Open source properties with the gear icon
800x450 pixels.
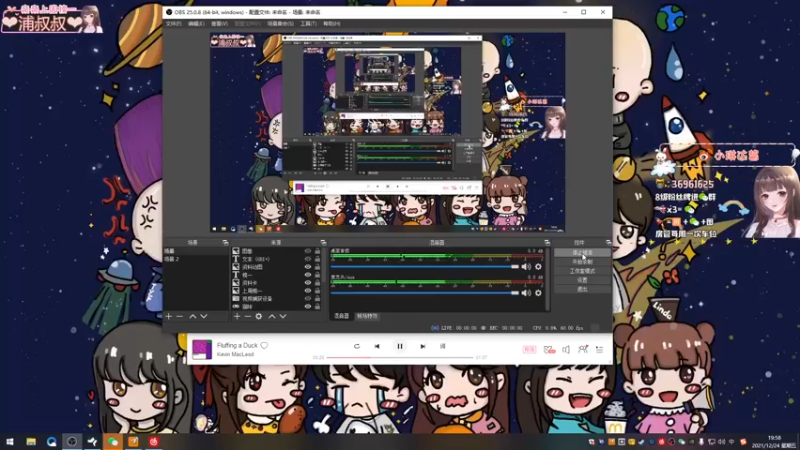[x=259, y=316]
